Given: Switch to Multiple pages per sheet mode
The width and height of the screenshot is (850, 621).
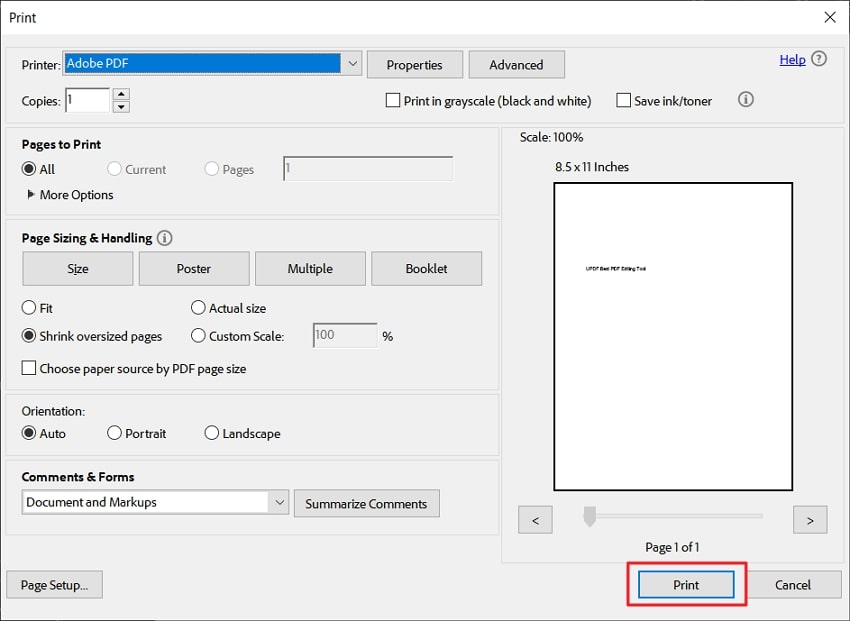Looking at the screenshot, I should coord(310,268).
